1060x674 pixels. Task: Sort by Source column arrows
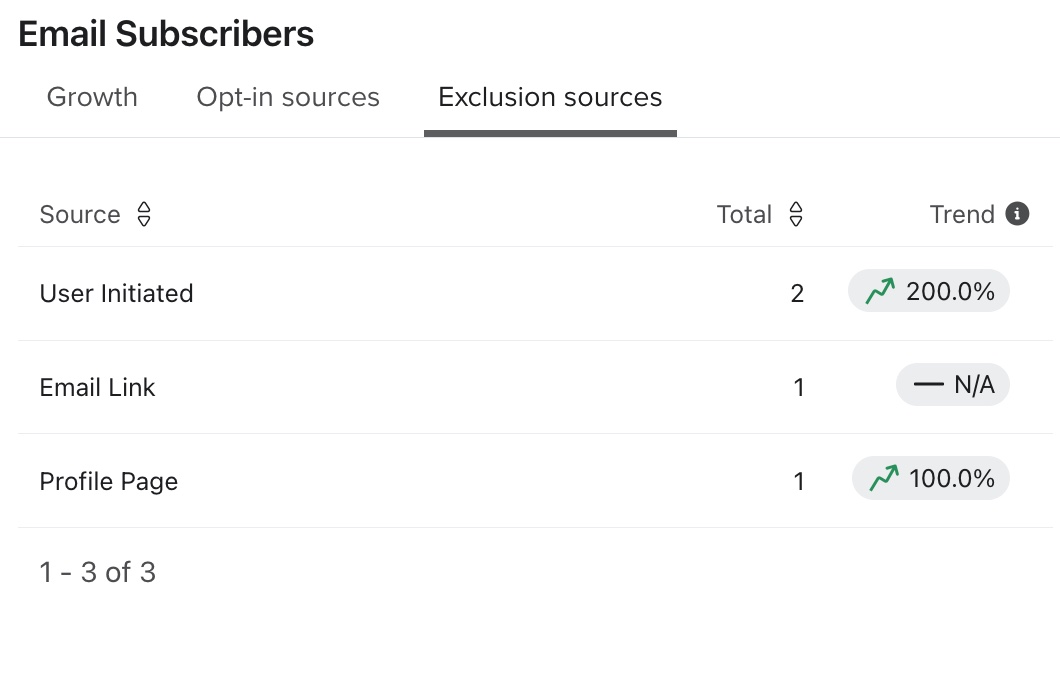point(144,214)
